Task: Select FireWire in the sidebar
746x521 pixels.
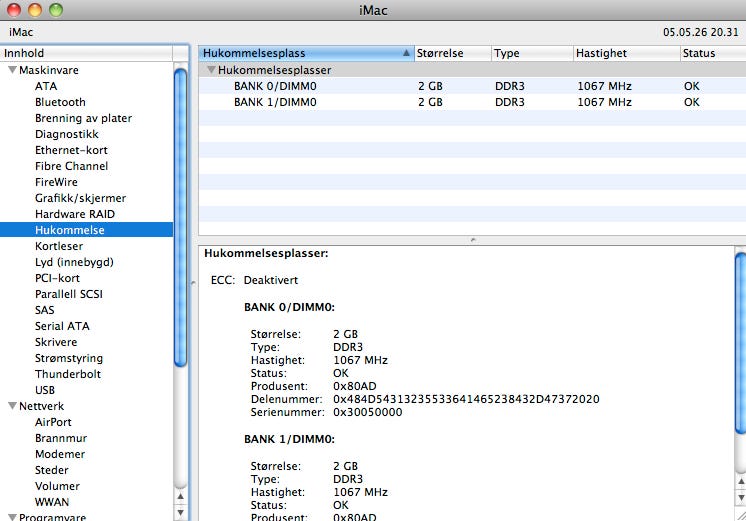Action: (56, 182)
